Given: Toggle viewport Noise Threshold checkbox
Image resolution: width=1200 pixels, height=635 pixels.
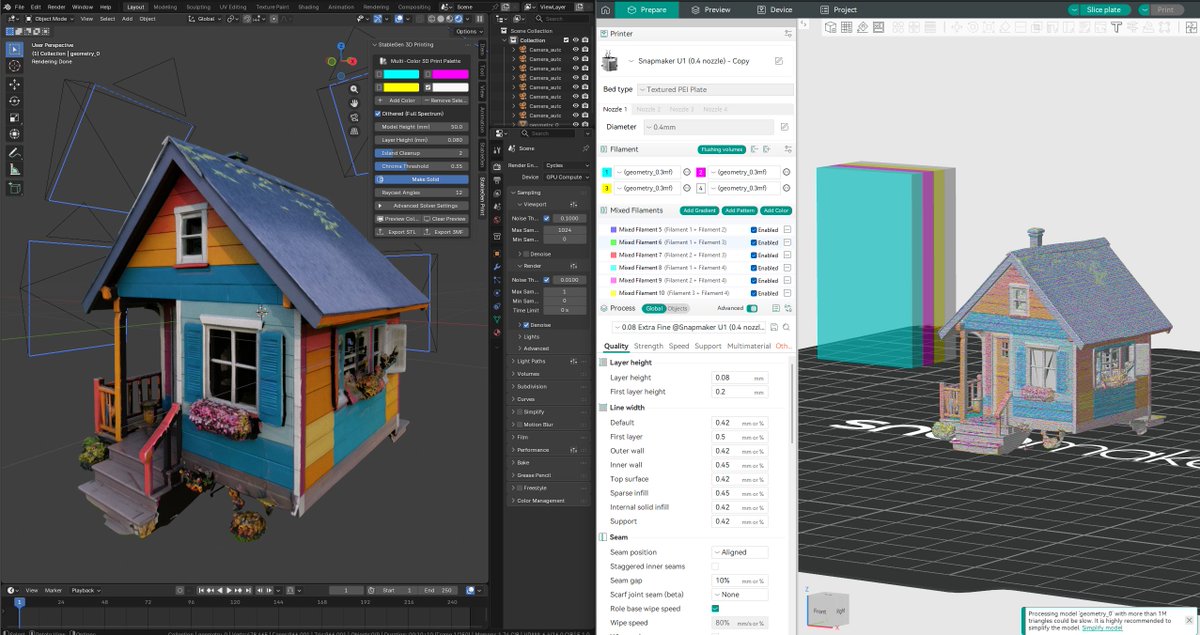Looking at the screenshot, I should point(546,218).
